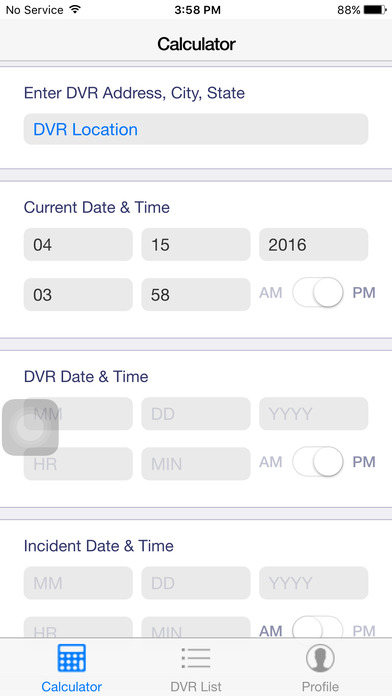Select Incident date YYYY field
This screenshot has width=392, height=696.
pyautogui.click(x=313, y=583)
